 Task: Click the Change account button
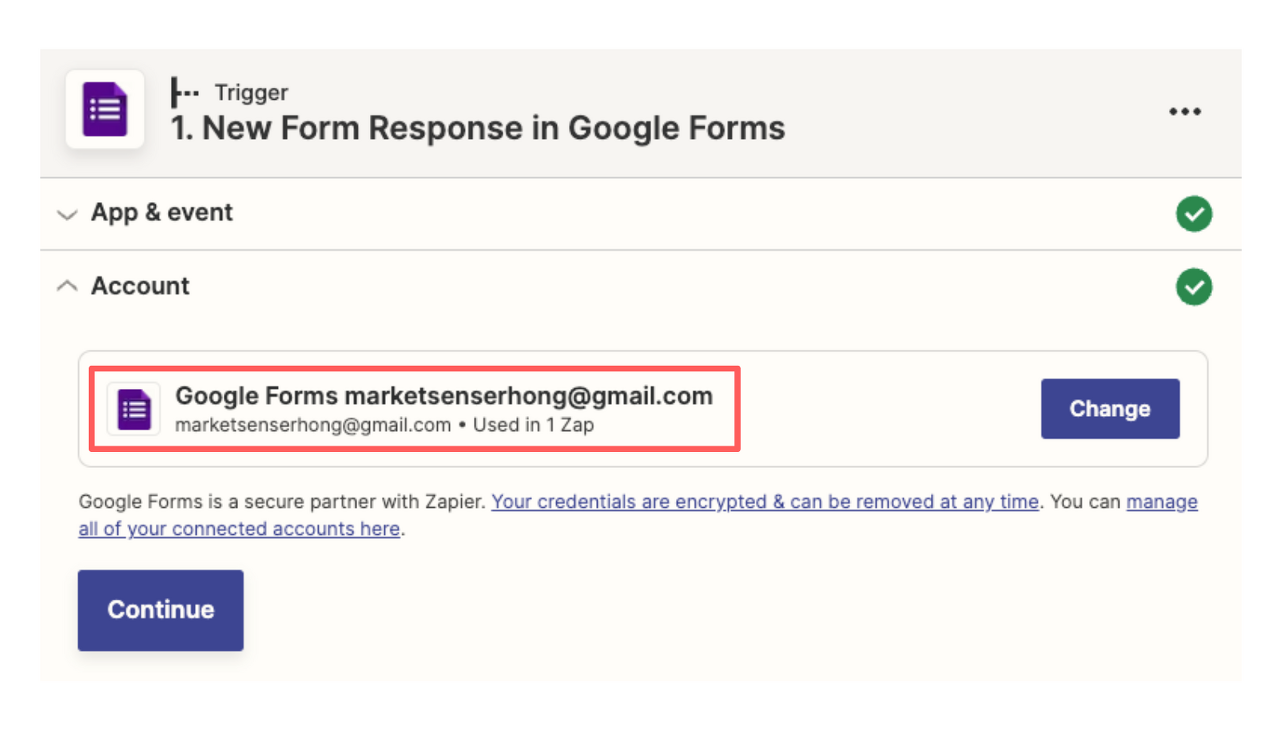coord(1110,409)
